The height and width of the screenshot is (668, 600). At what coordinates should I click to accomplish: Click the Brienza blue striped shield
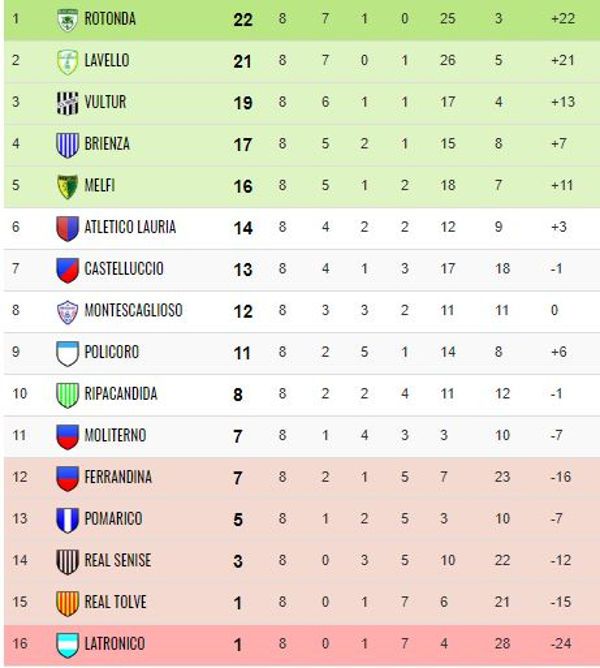[x=67, y=145]
